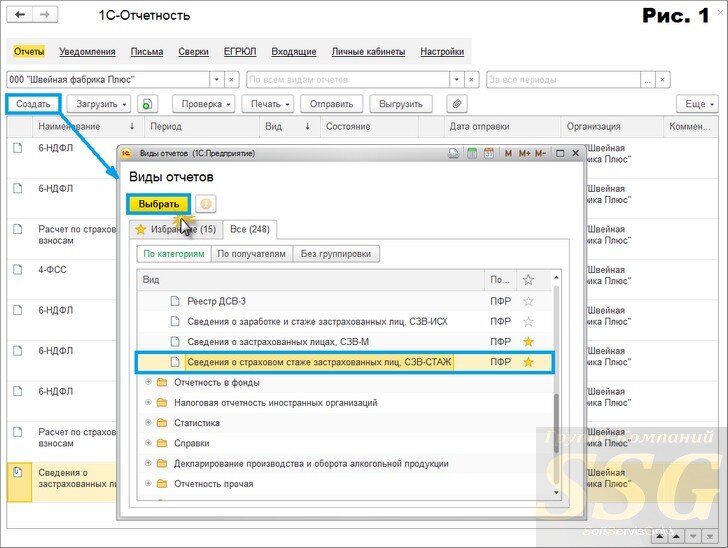Click the Выбрать button in dialog
Image resolution: width=728 pixels, height=548 pixels.
[x=159, y=204]
